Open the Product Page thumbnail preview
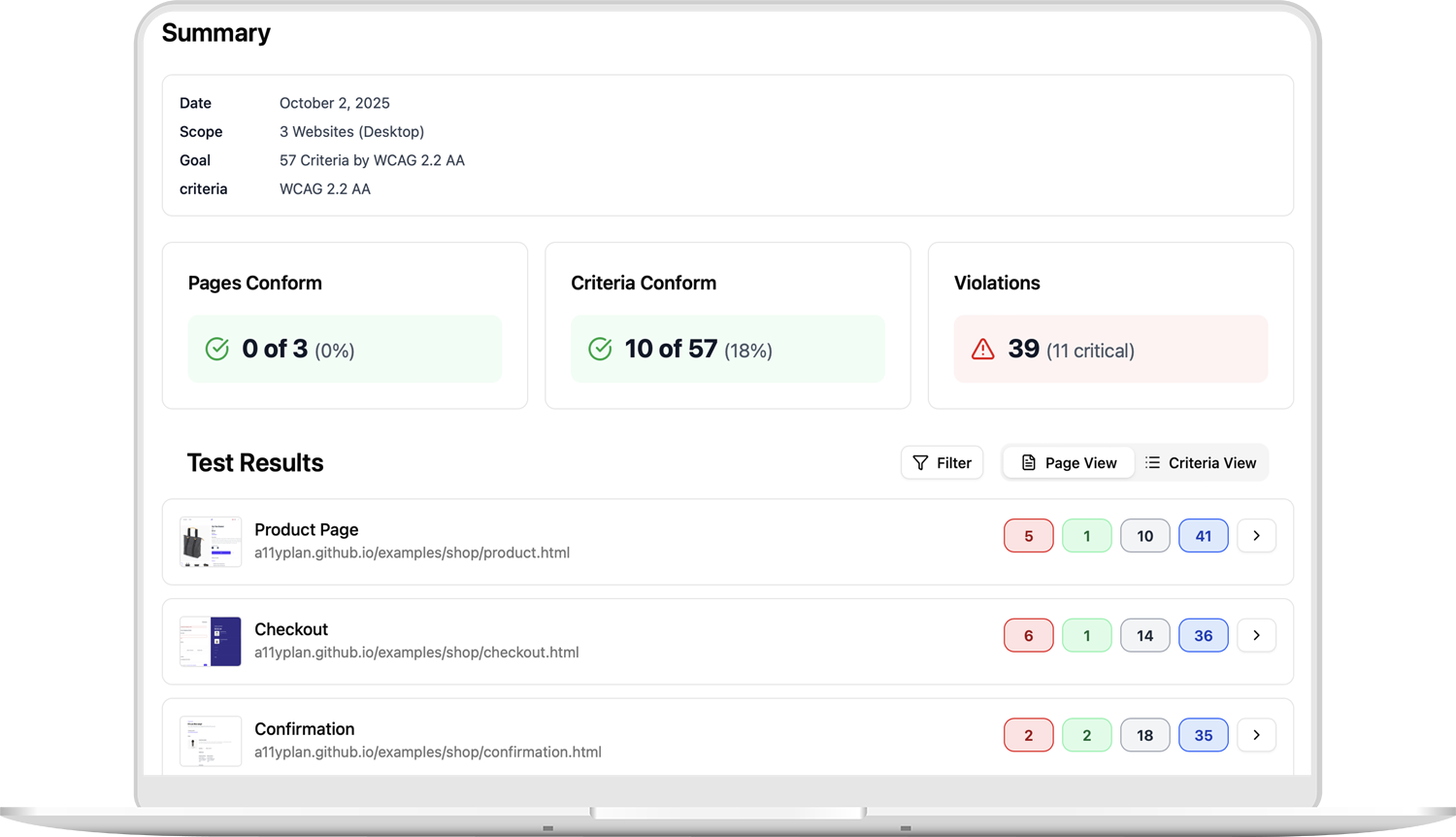The image size is (1456, 837). [211, 542]
